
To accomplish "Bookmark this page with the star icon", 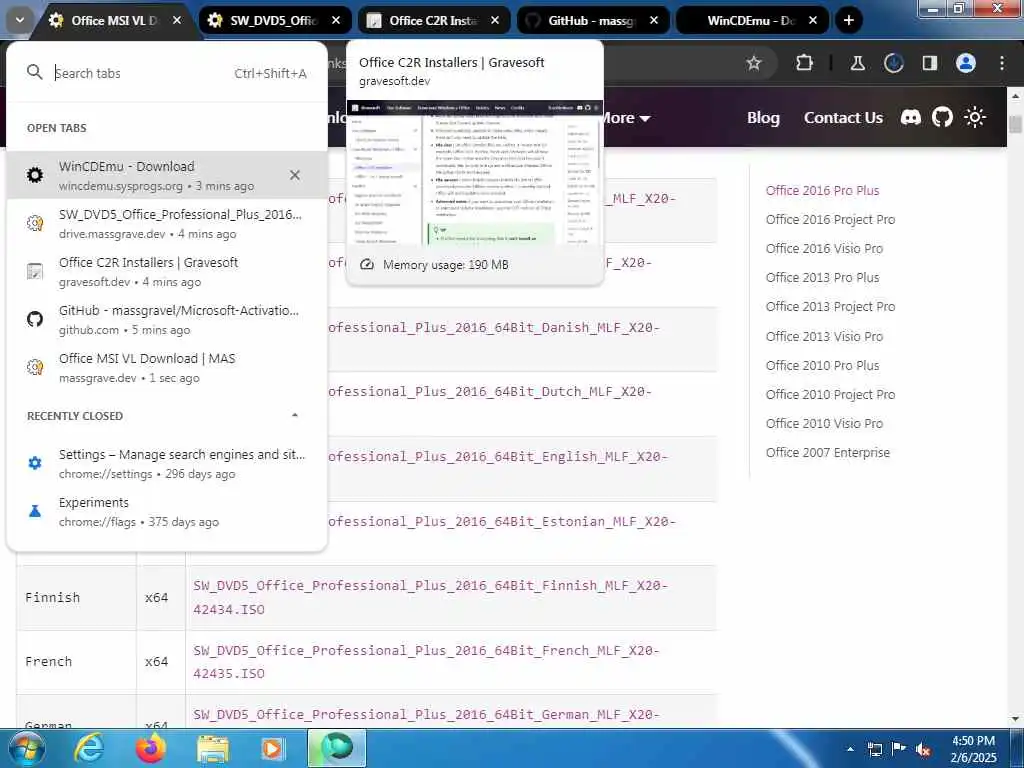I will pyautogui.click(x=754, y=63).
